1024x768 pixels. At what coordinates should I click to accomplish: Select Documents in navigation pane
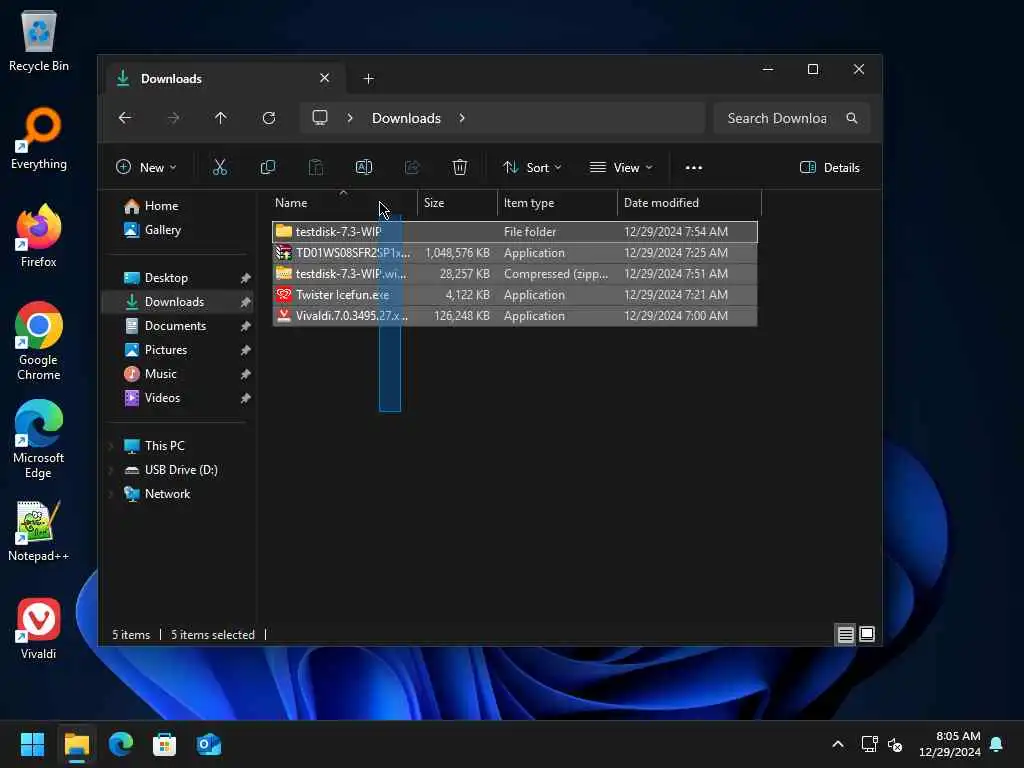click(176, 326)
